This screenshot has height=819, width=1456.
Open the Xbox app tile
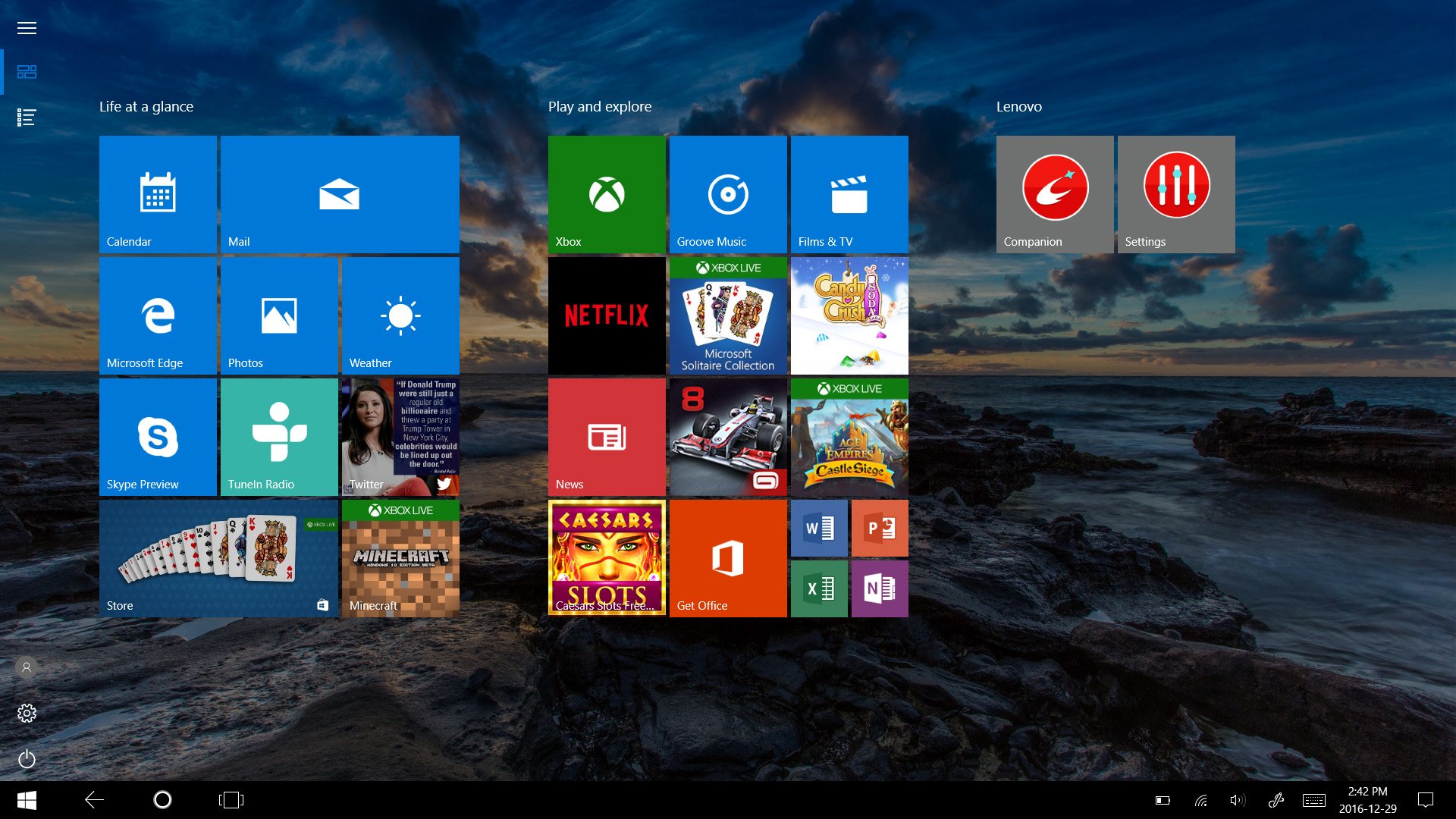click(607, 193)
